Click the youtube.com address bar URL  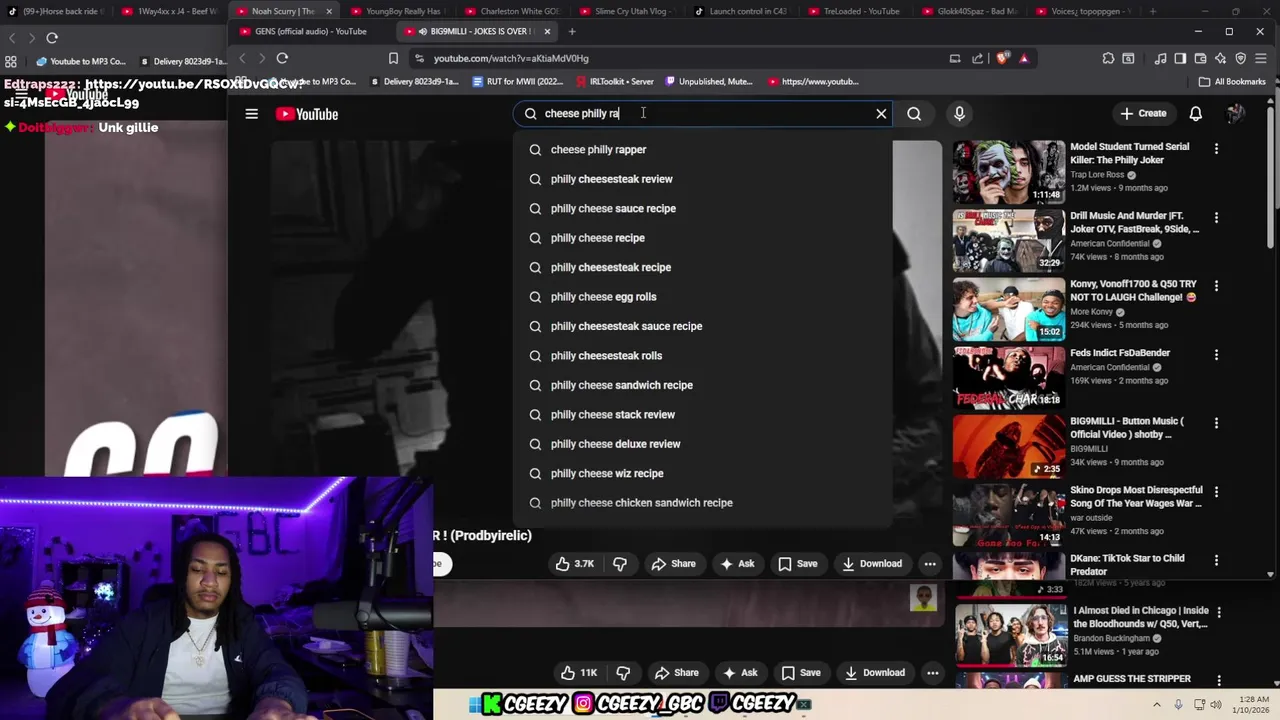click(511, 58)
